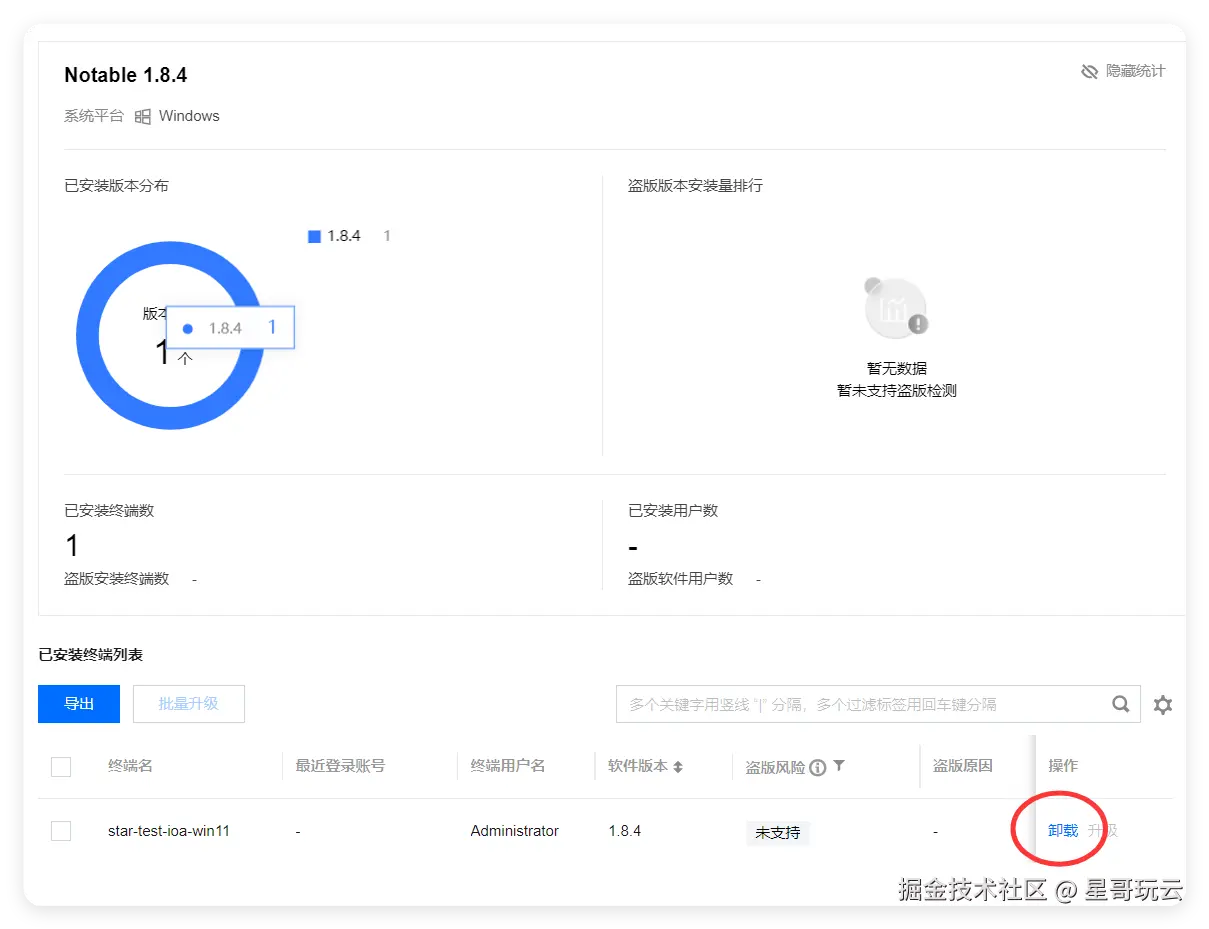Sort by 软件版本 column arrows
This screenshot has width=1209, height=929.
point(678,767)
